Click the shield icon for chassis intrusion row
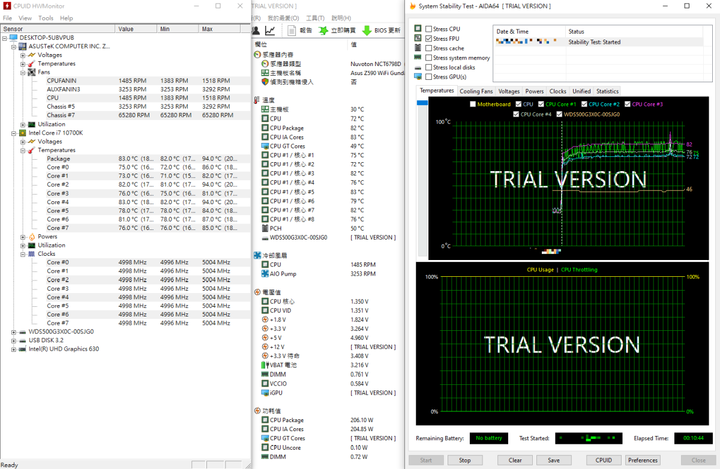 click(265, 82)
